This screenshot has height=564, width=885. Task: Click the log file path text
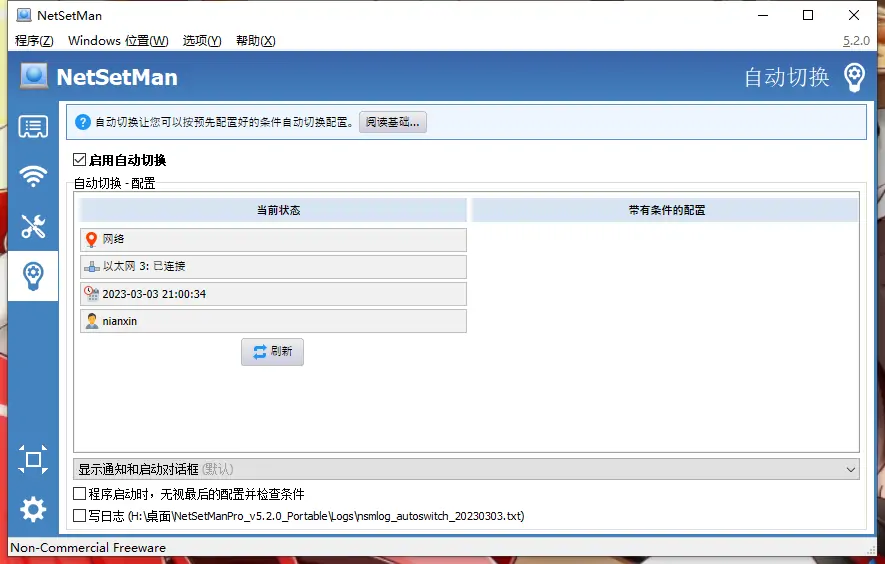326,516
